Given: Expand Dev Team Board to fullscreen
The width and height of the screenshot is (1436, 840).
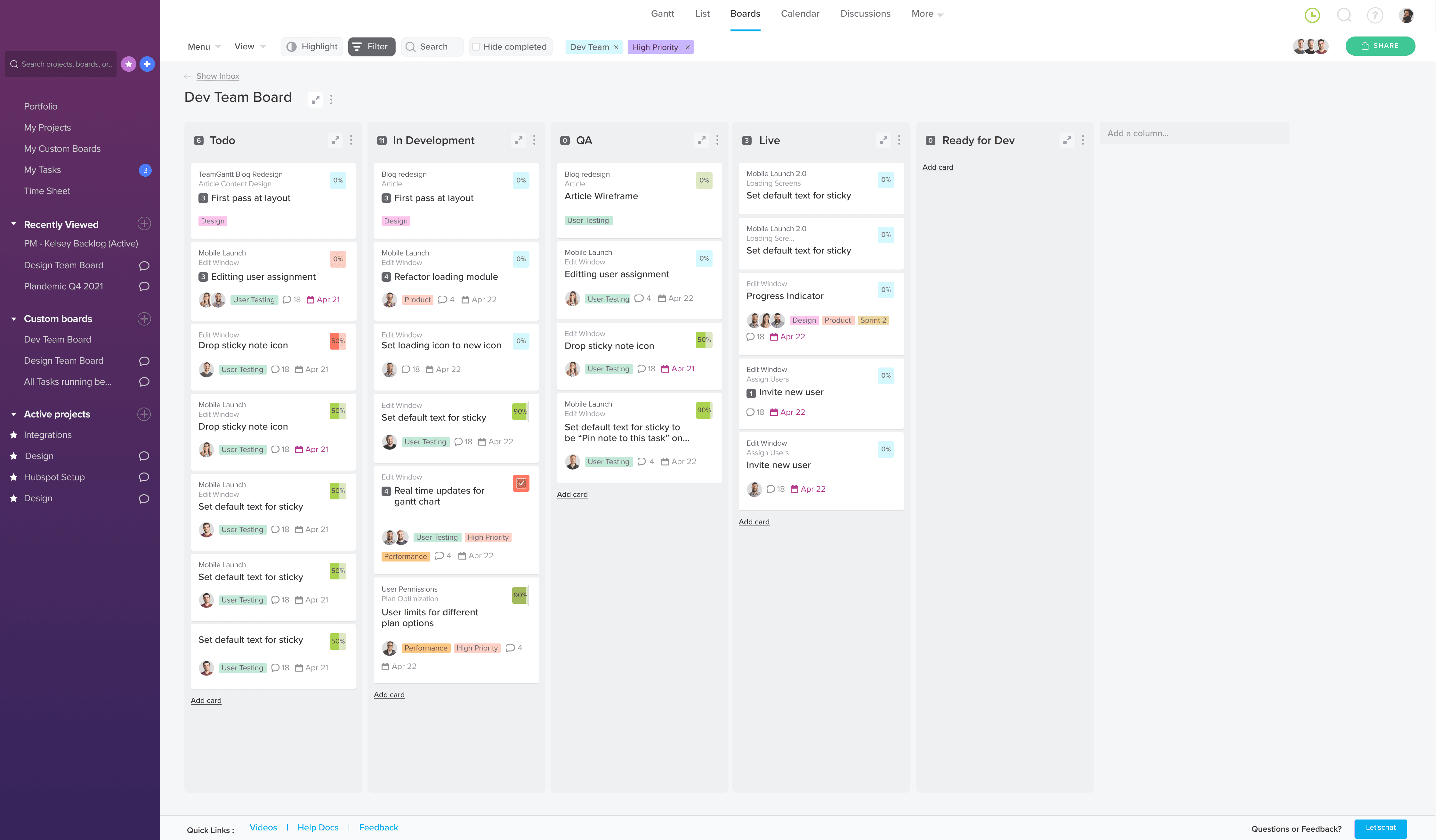Looking at the screenshot, I should (315, 100).
